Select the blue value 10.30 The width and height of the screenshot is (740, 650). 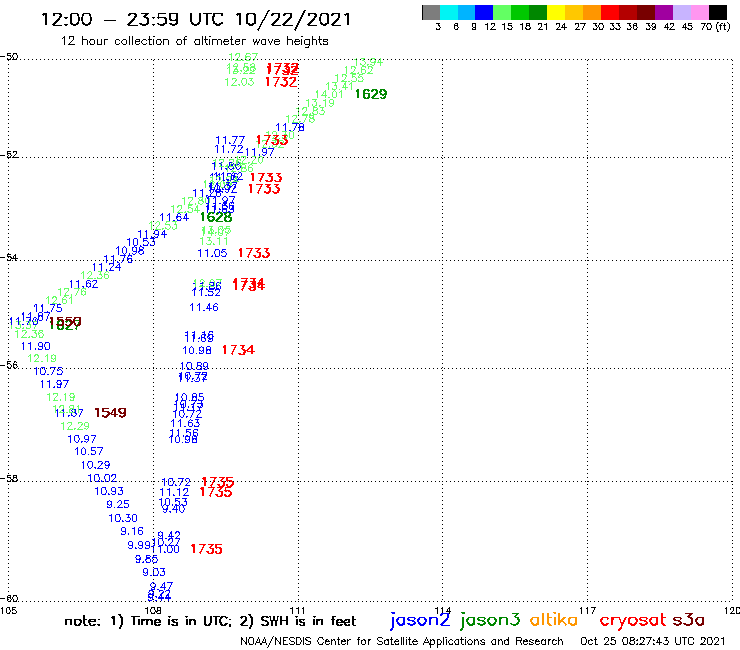pyautogui.click(x=123, y=518)
